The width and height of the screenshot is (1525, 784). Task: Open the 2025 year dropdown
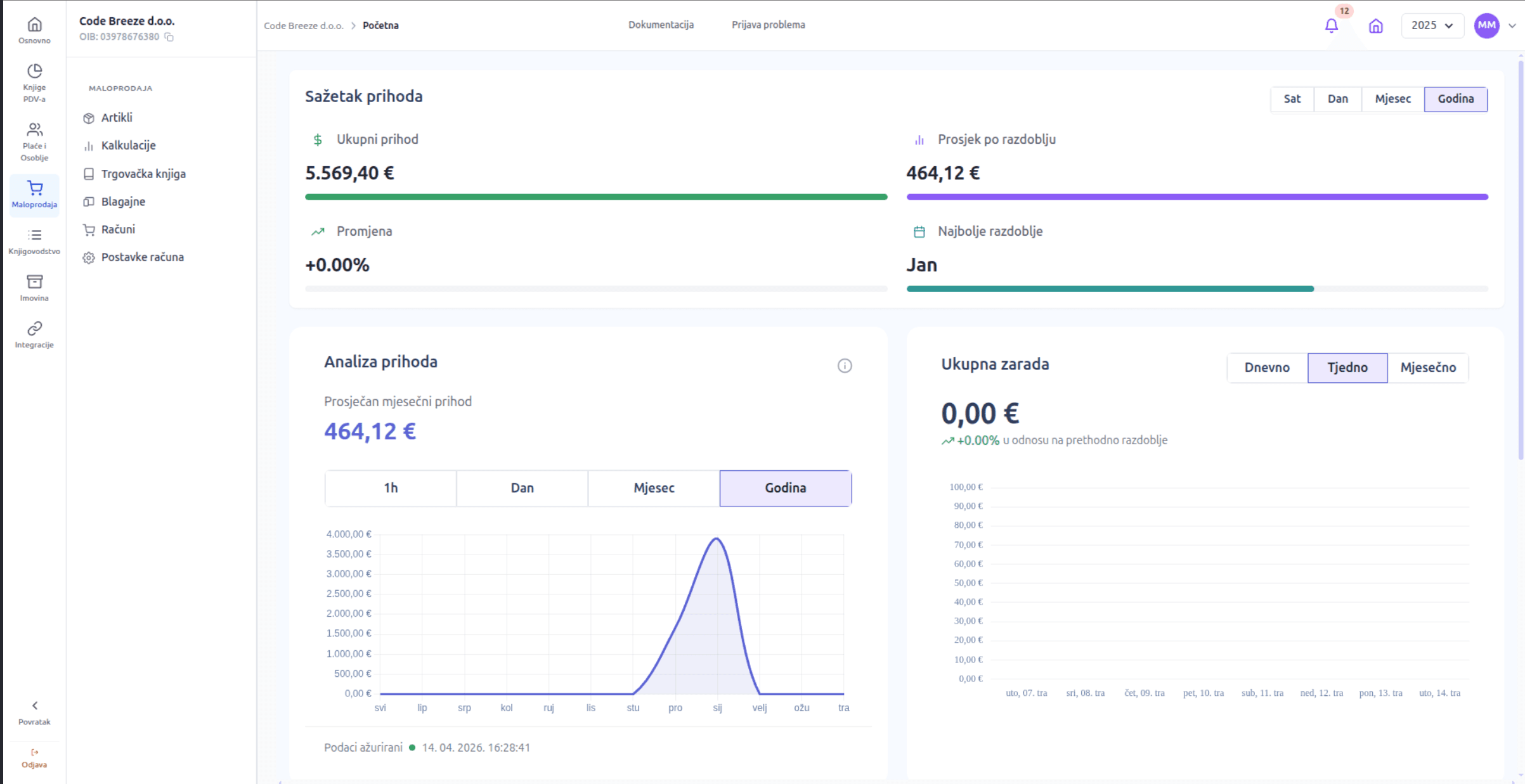coord(1432,25)
